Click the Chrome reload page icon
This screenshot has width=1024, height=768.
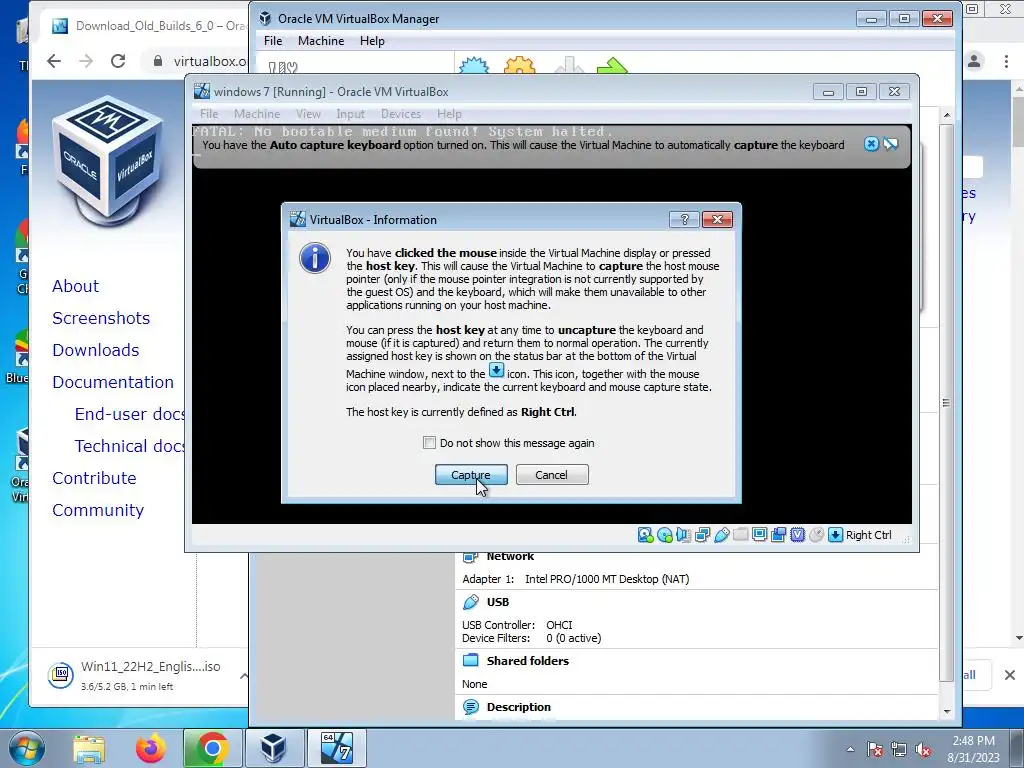point(118,61)
